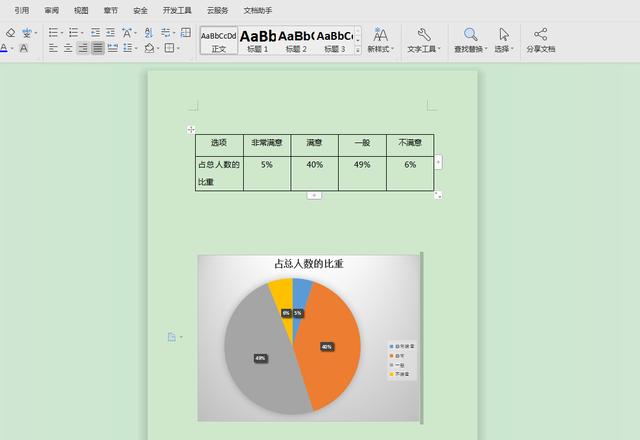Click the 分享文档 share icon
The height and width of the screenshot is (440, 640).
coord(541,35)
